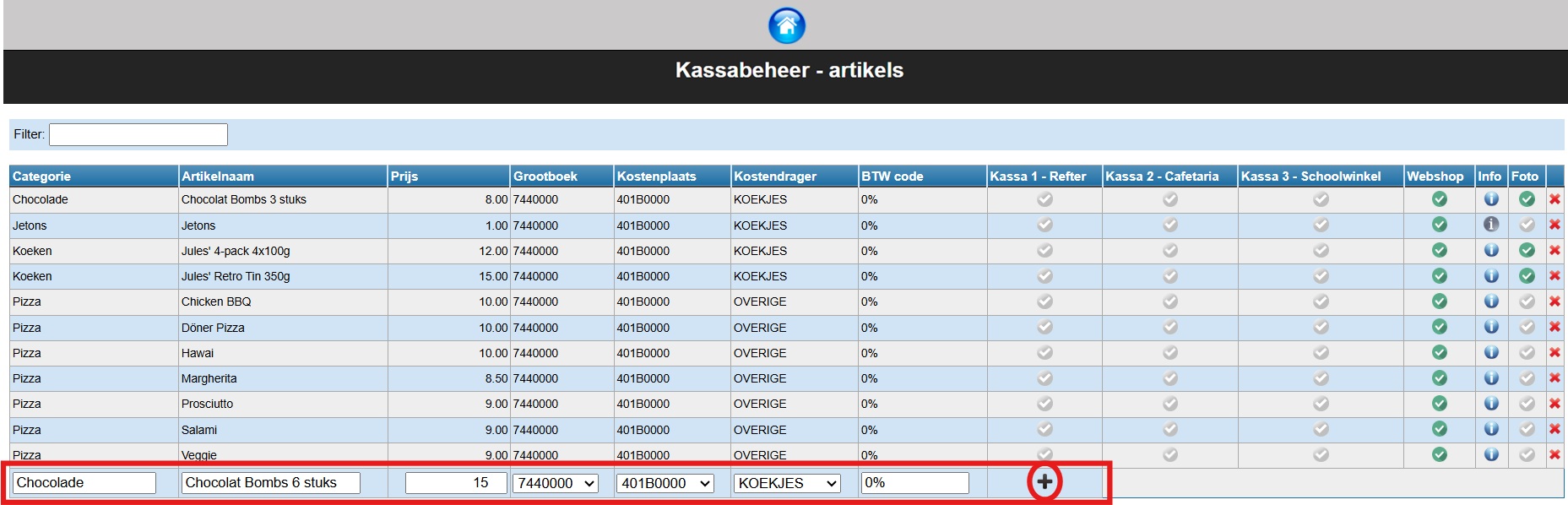
Task: Open info icon for Jetons row
Action: click(x=1491, y=225)
